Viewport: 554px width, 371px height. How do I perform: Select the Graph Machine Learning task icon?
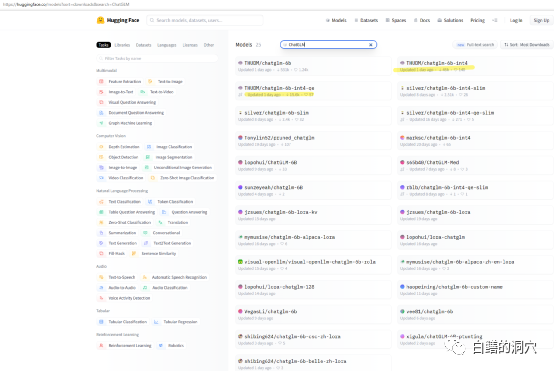click(101, 123)
